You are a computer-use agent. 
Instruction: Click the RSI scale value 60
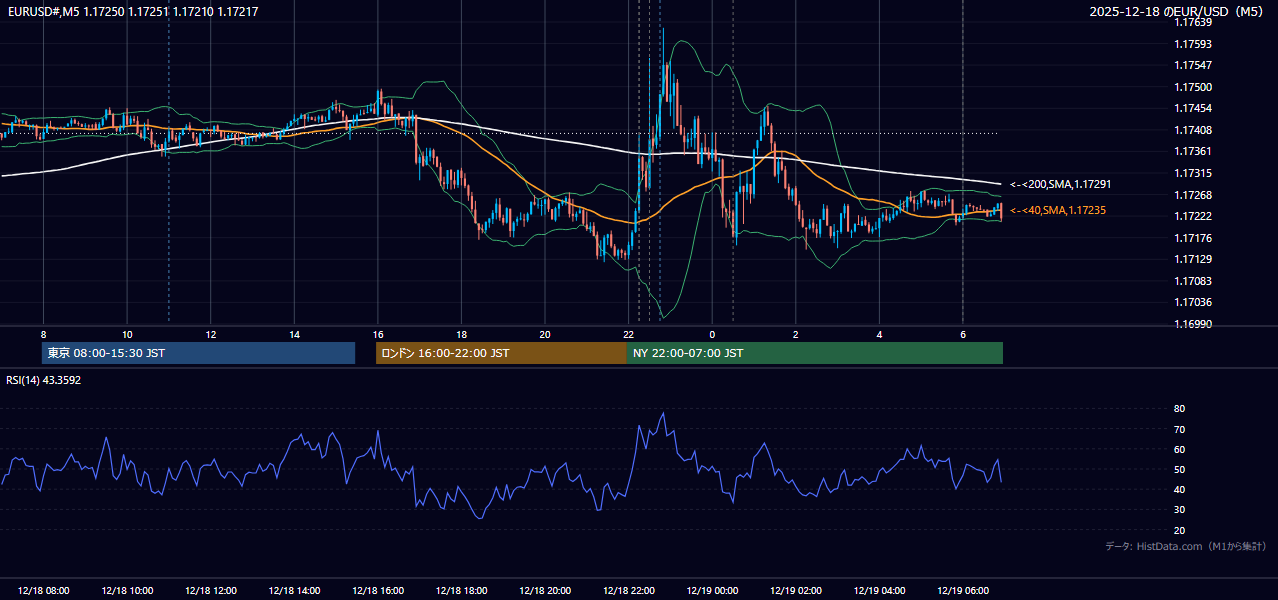[1179, 450]
